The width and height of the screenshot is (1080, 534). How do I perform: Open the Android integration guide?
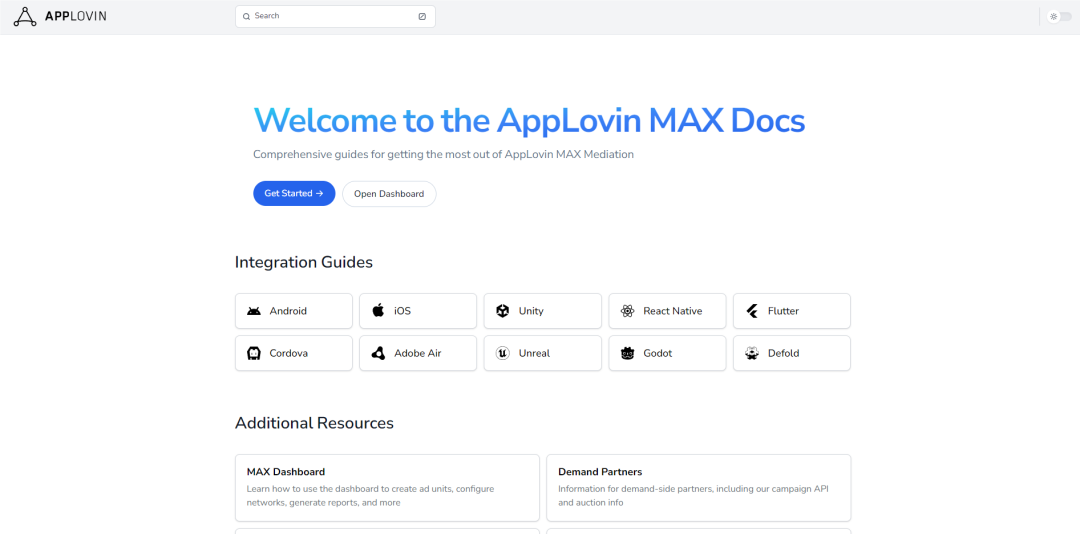coord(293,311)
